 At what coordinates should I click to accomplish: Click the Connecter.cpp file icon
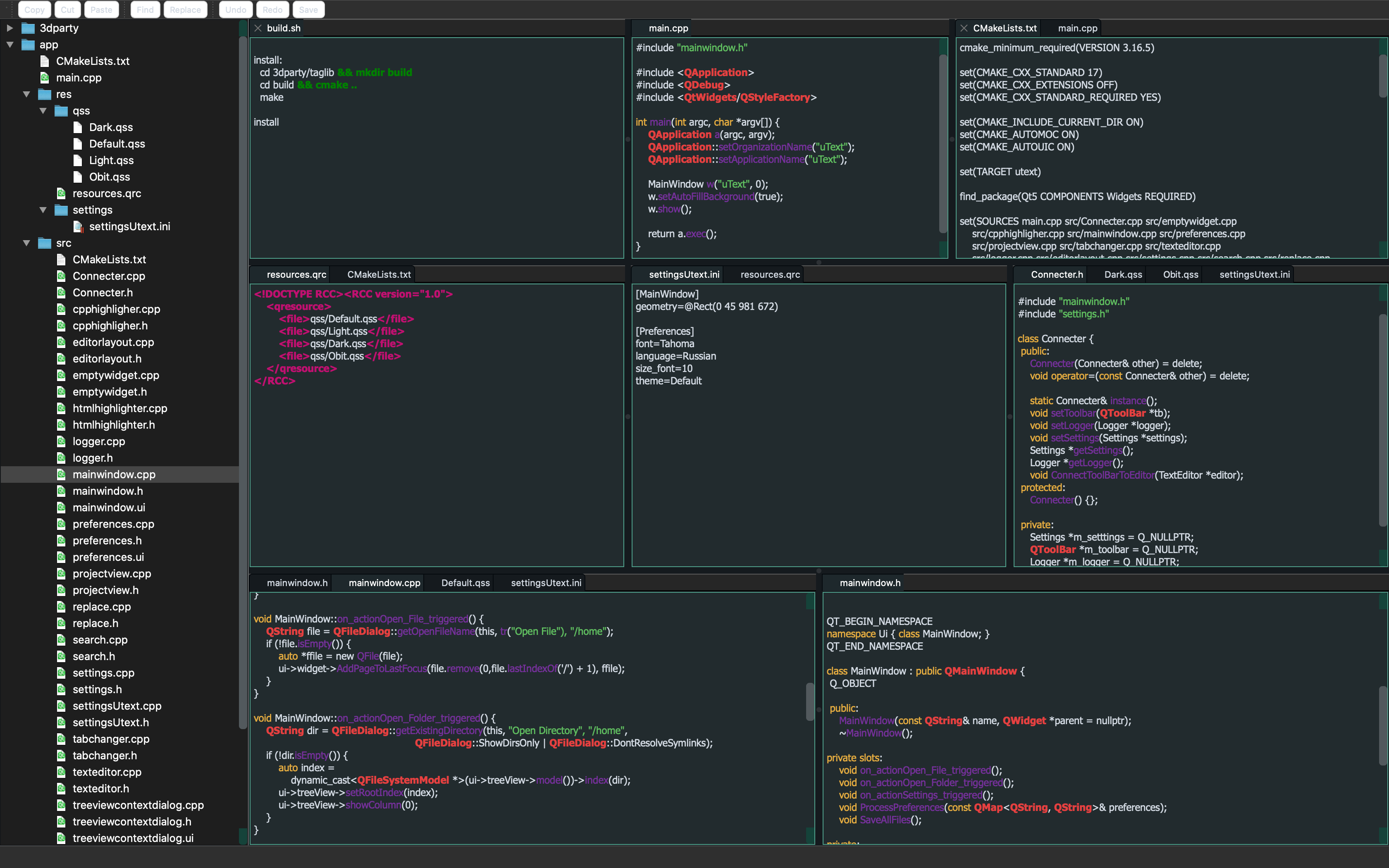point(62,276)
